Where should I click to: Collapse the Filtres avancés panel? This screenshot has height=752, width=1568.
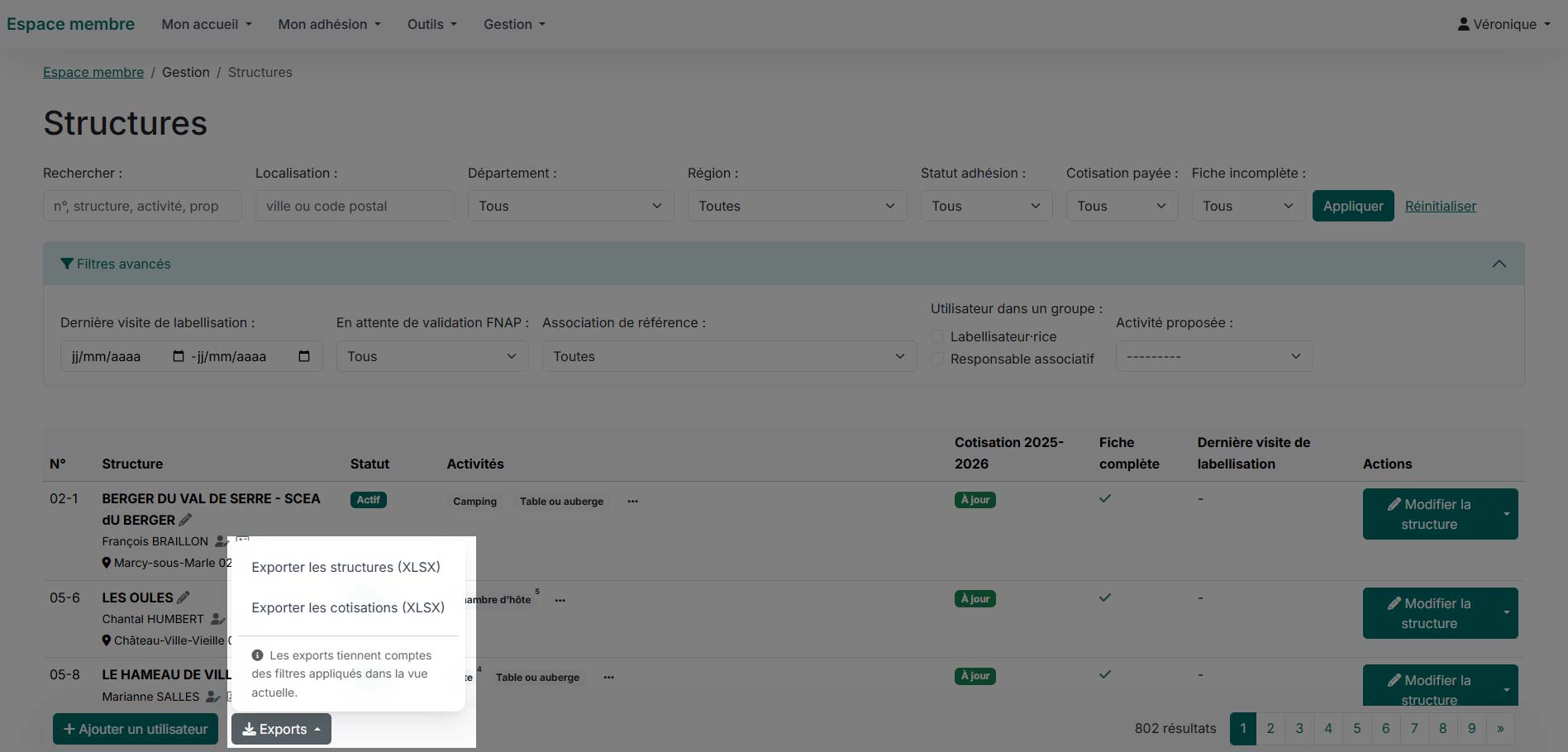click(1499, 264)
